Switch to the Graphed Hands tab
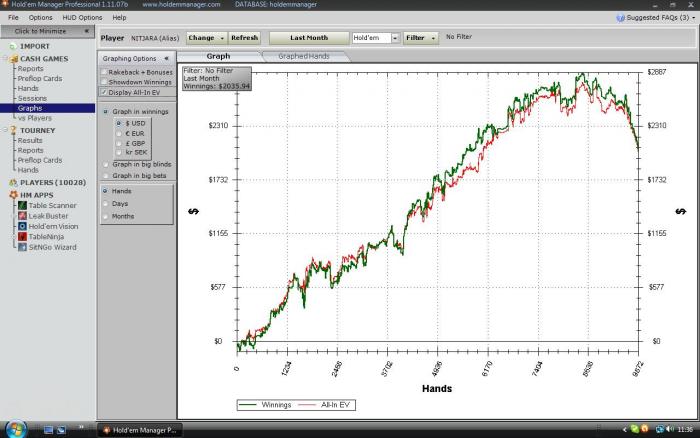 click(304, 56)
